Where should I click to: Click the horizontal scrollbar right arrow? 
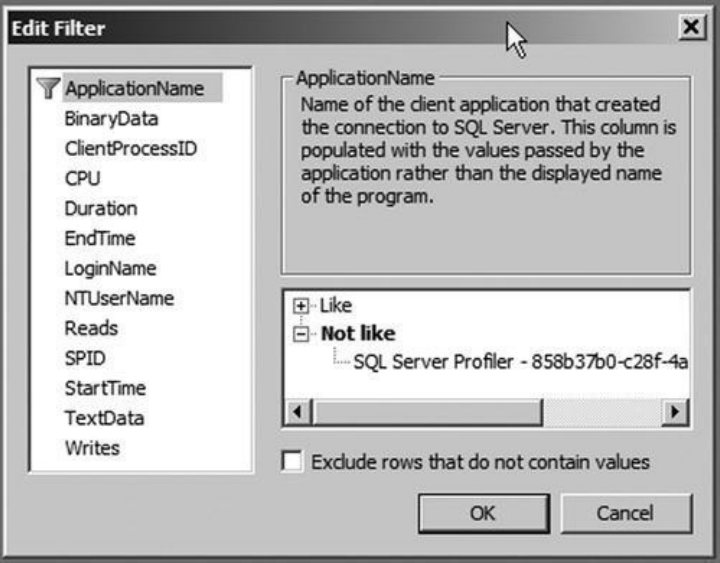(677, 411)
